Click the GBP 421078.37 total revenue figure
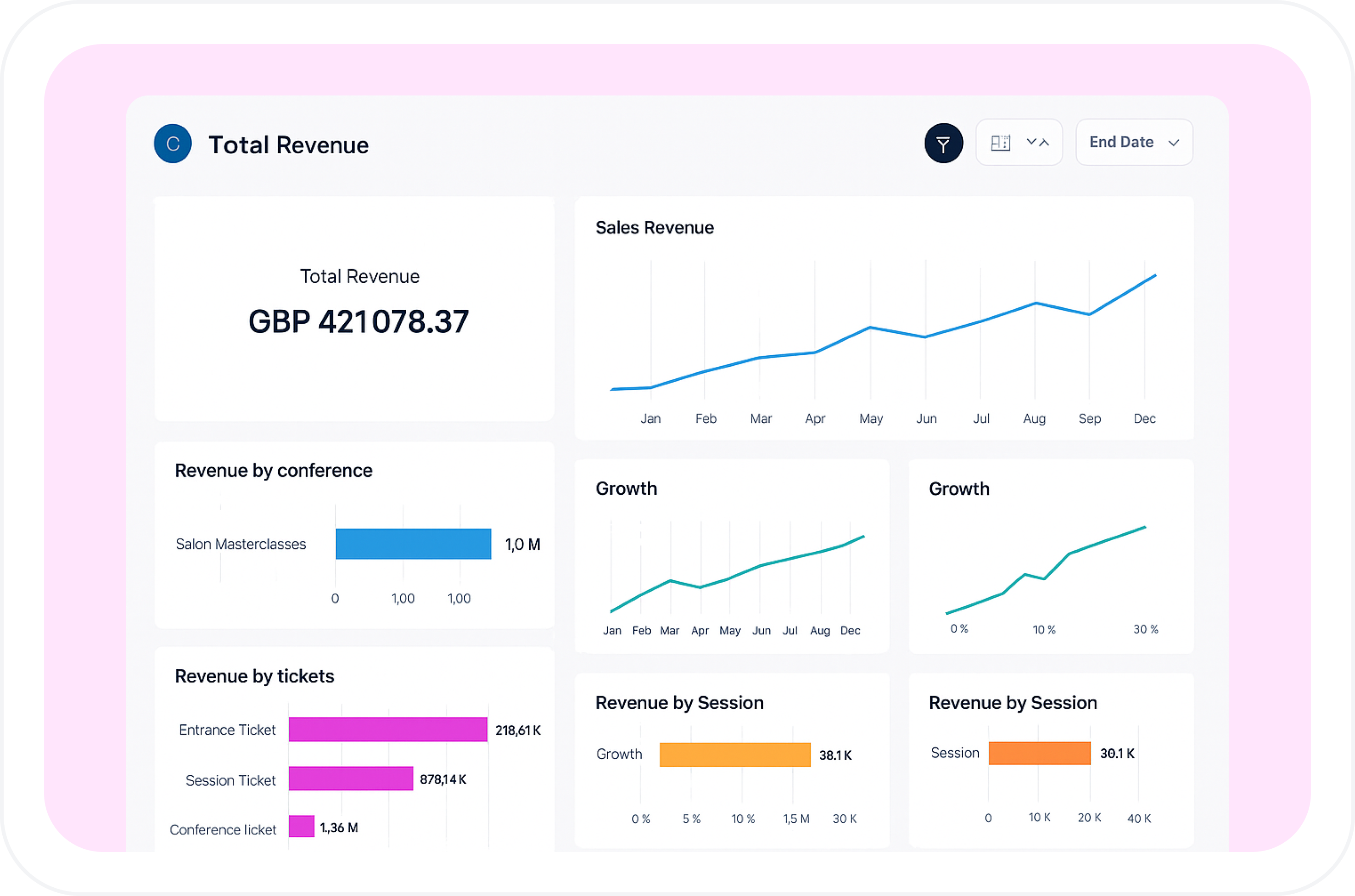The height and width of the screenshot is (896, 1355). [x=358, y=321]
